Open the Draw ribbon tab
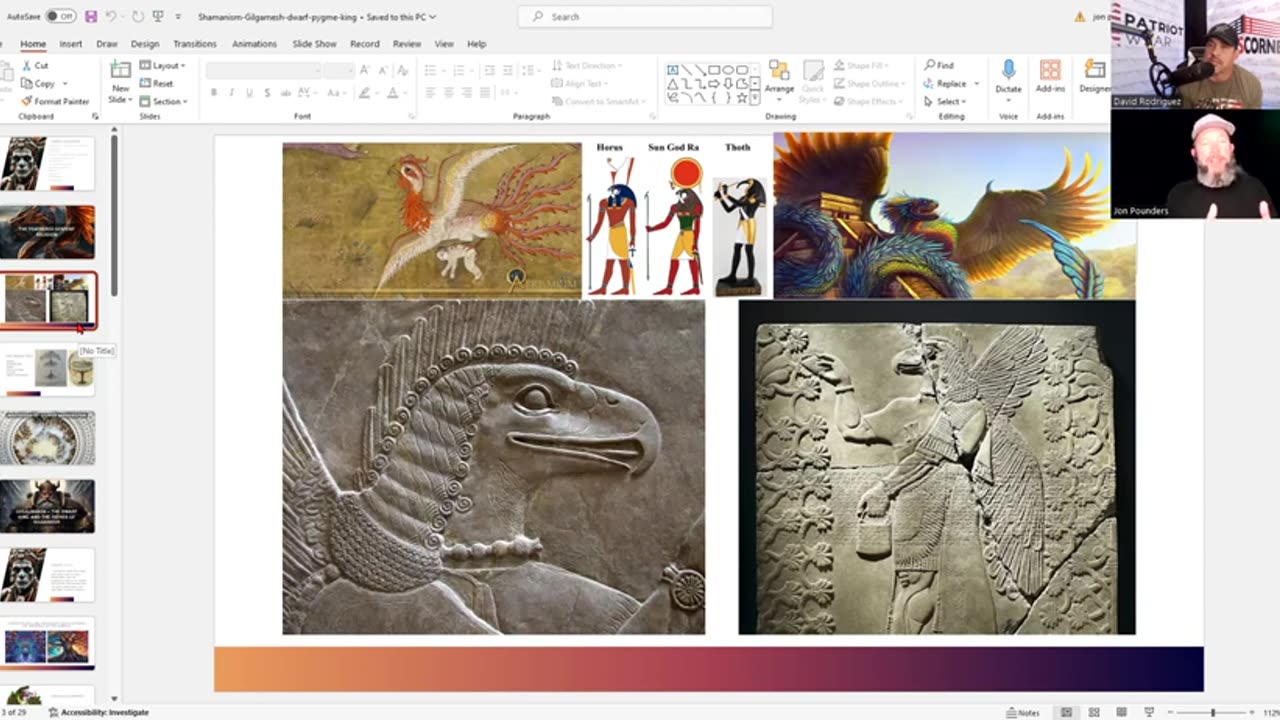 107,44
